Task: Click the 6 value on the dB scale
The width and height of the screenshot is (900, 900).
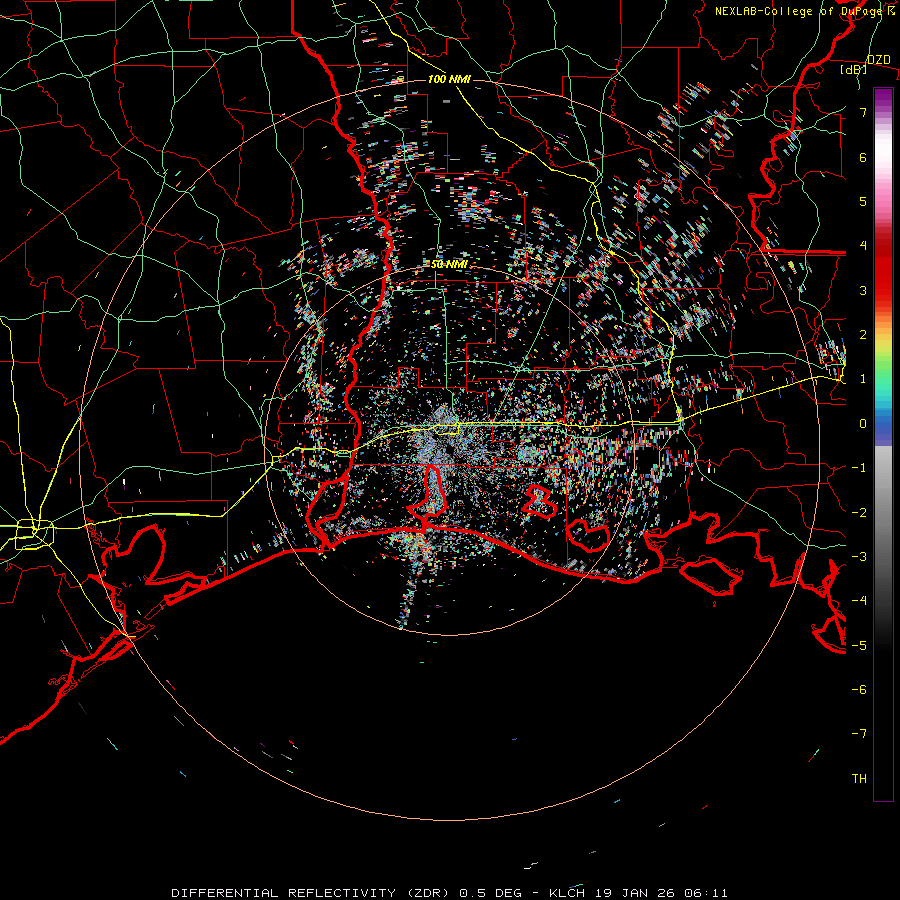Action: [x=863, y=157]
